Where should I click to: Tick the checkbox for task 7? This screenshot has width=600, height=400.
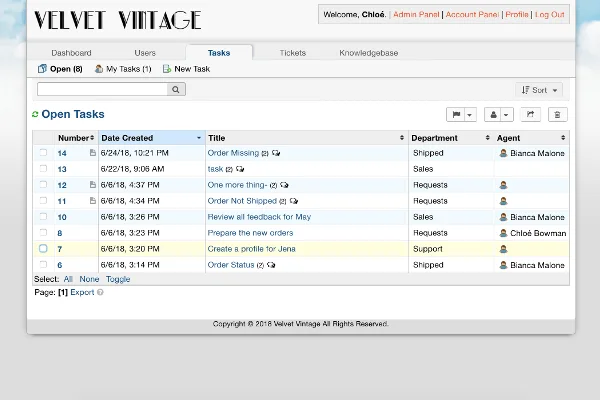pos(43,248)
